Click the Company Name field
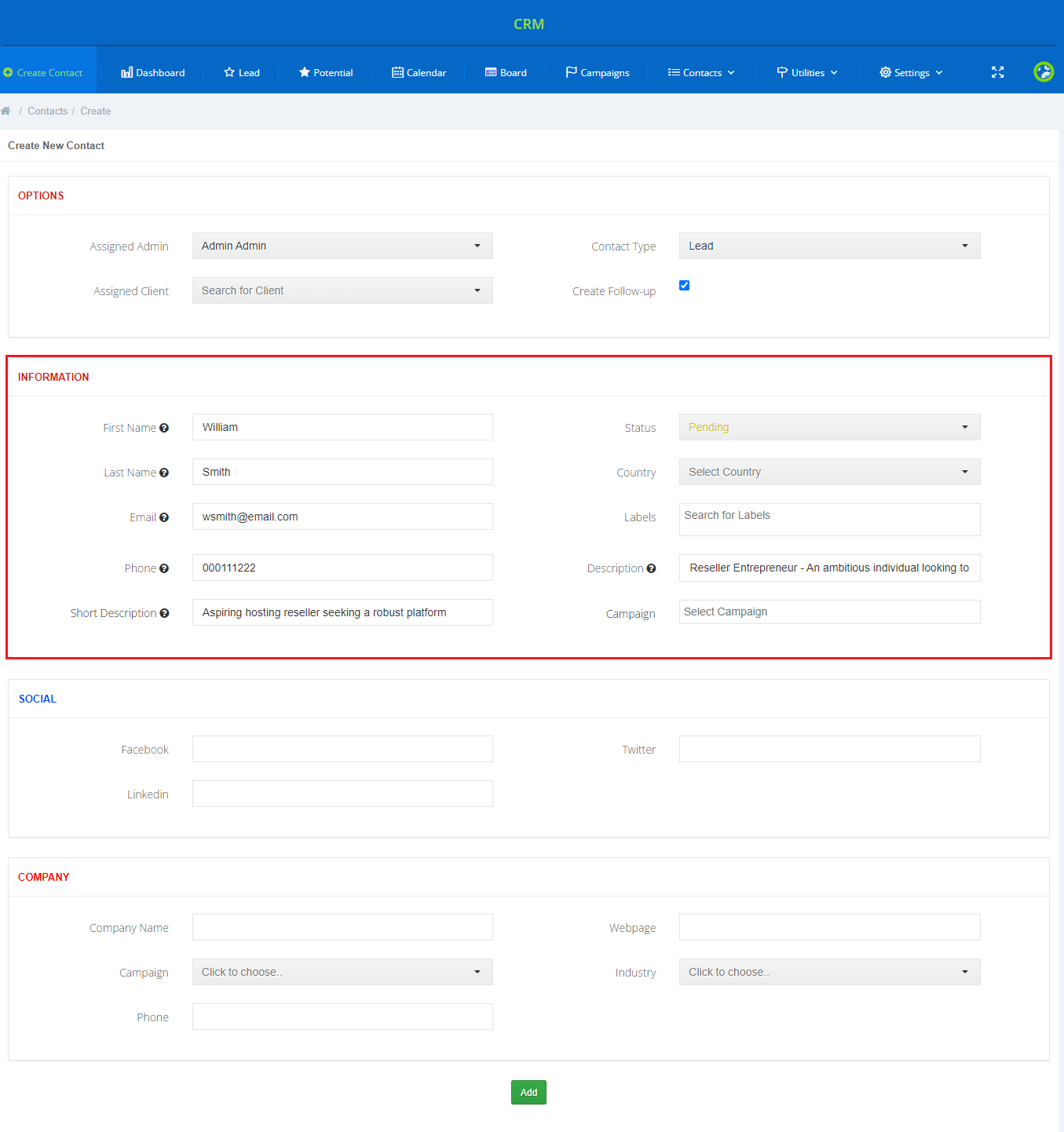 (x=342, y=927)
